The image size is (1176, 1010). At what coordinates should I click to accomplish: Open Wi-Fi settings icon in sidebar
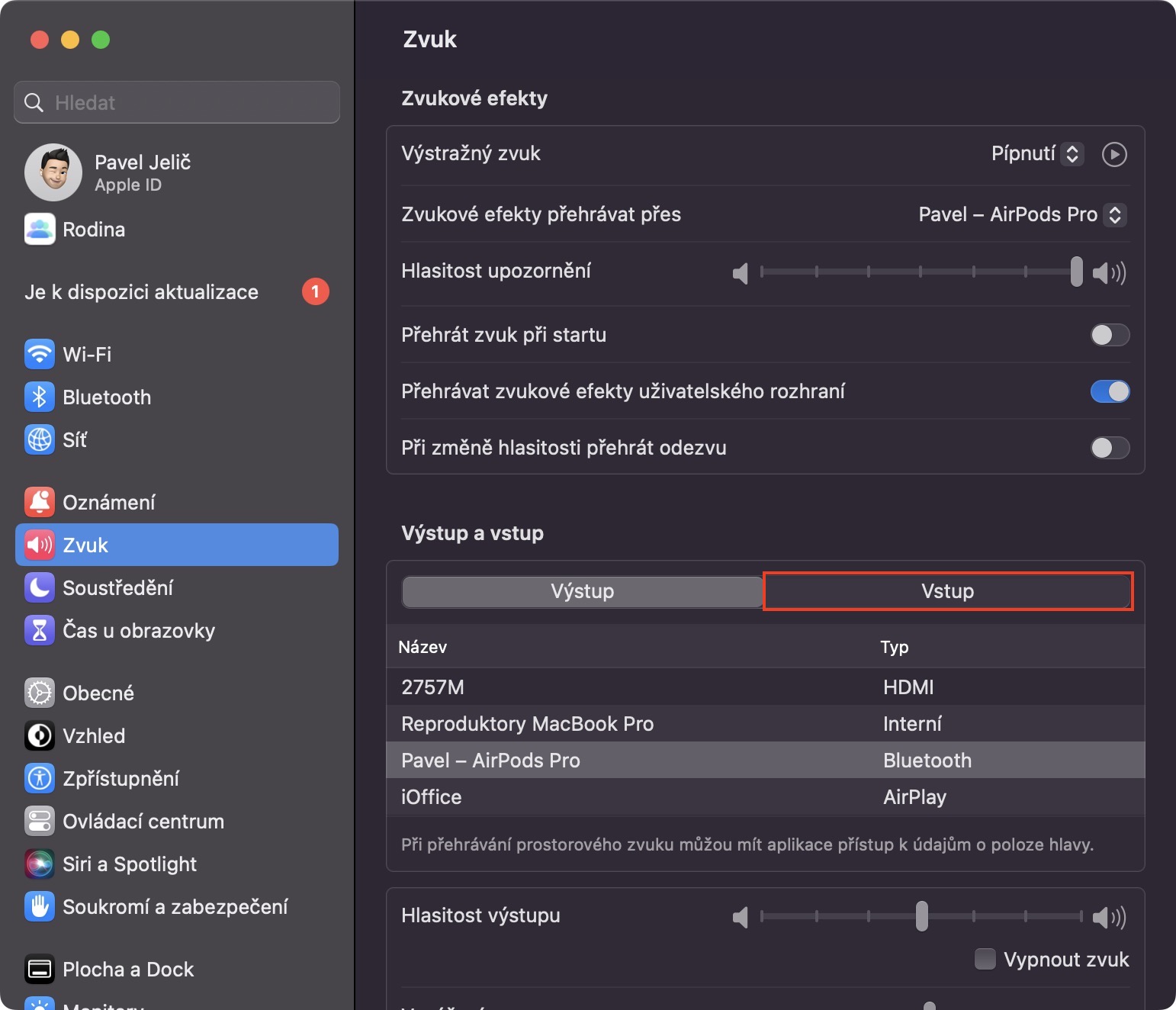[x=40, y=354]
